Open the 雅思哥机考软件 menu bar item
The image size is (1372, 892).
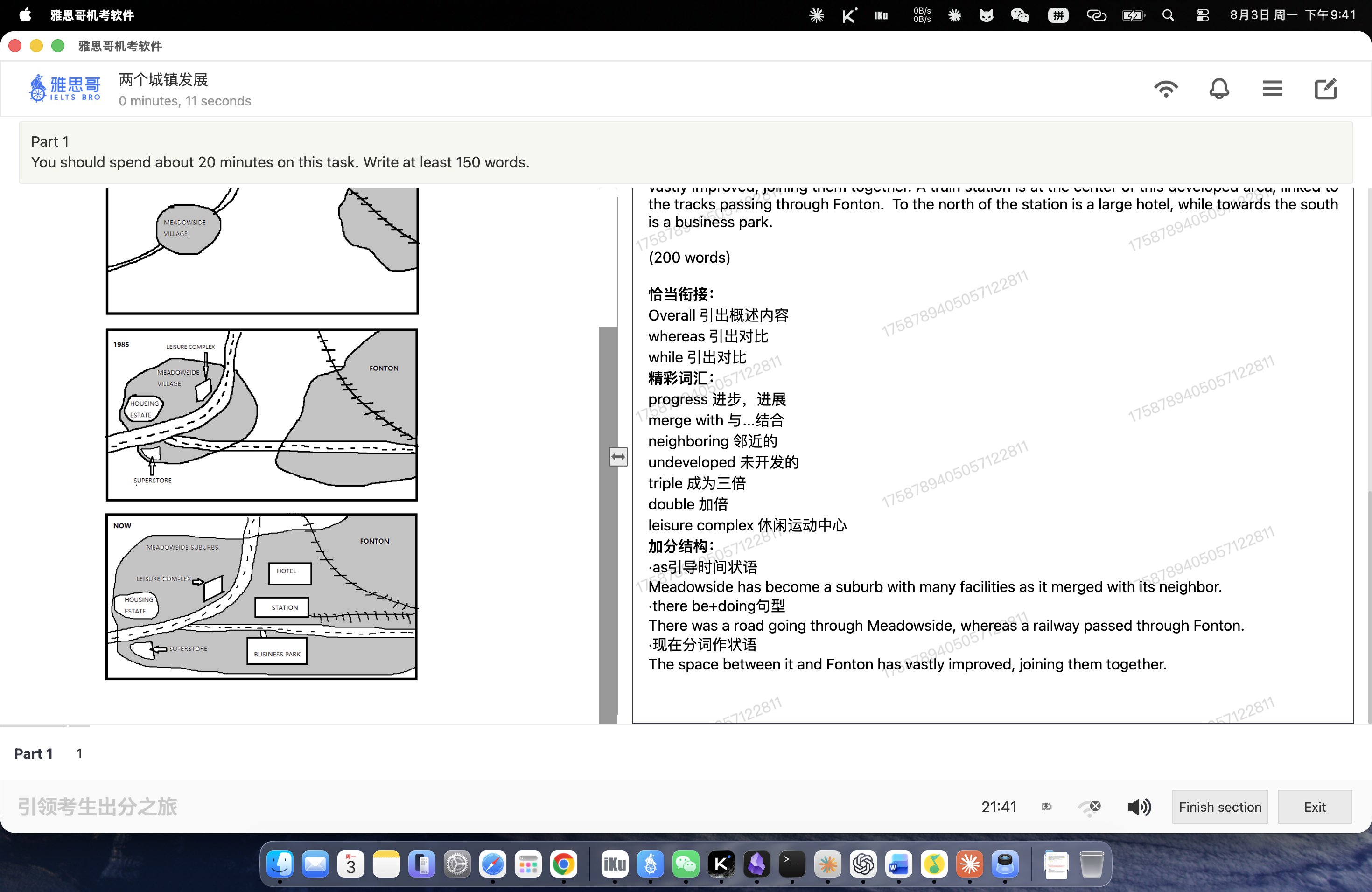tap(91, 15)
